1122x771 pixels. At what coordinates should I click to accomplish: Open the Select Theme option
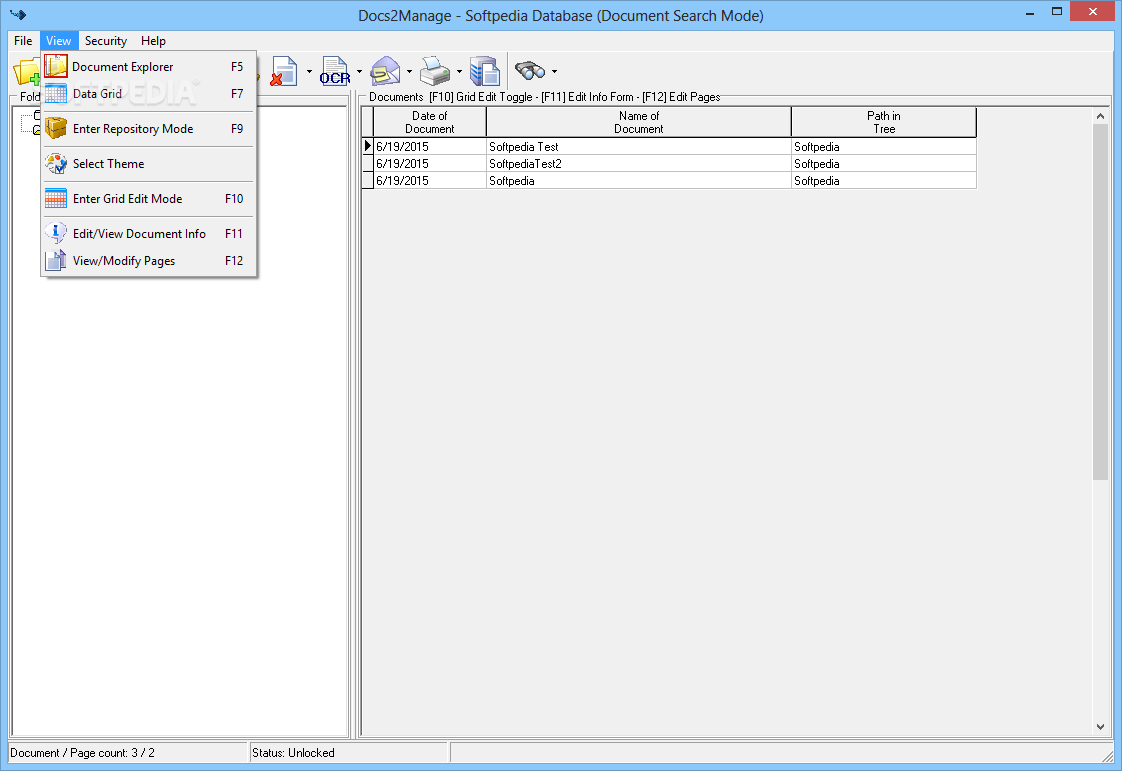click(x=148, y=164)
